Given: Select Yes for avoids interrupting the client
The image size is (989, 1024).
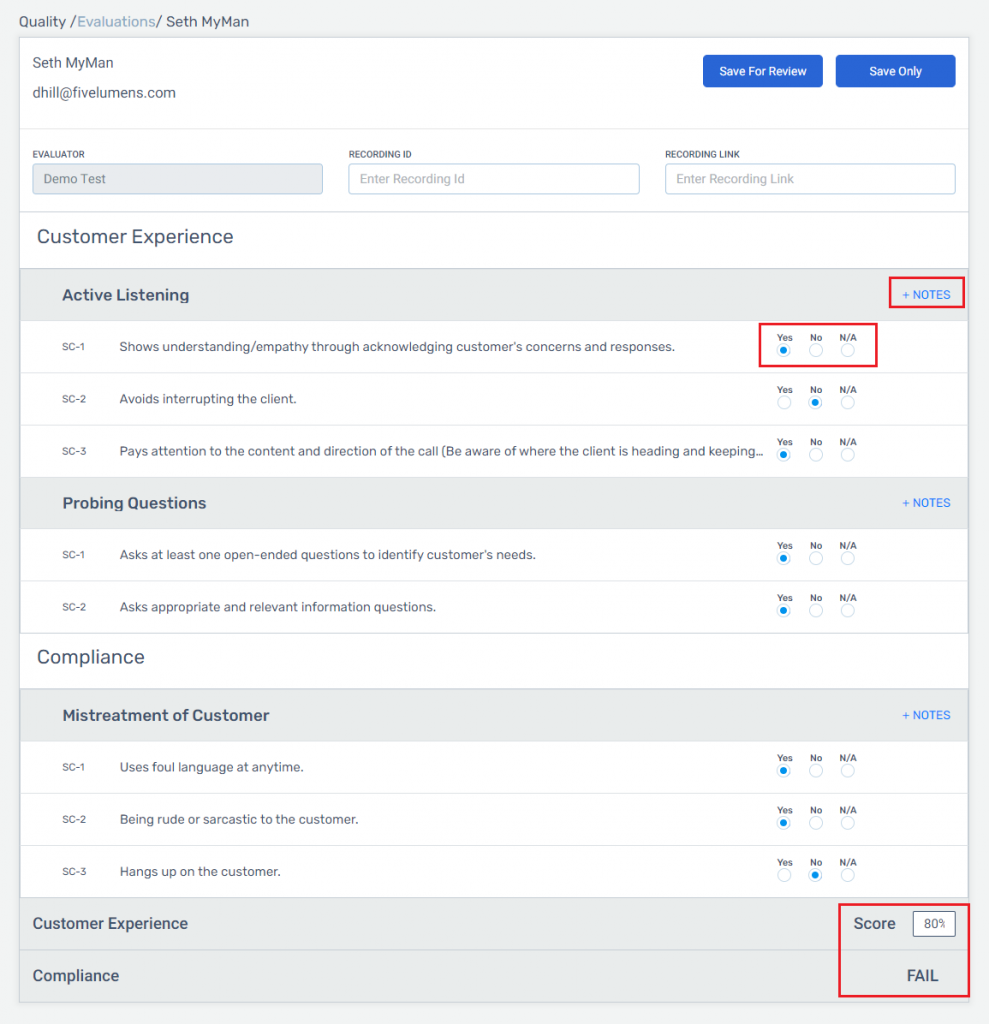Looking at the screenshot, I should [784, 403].
